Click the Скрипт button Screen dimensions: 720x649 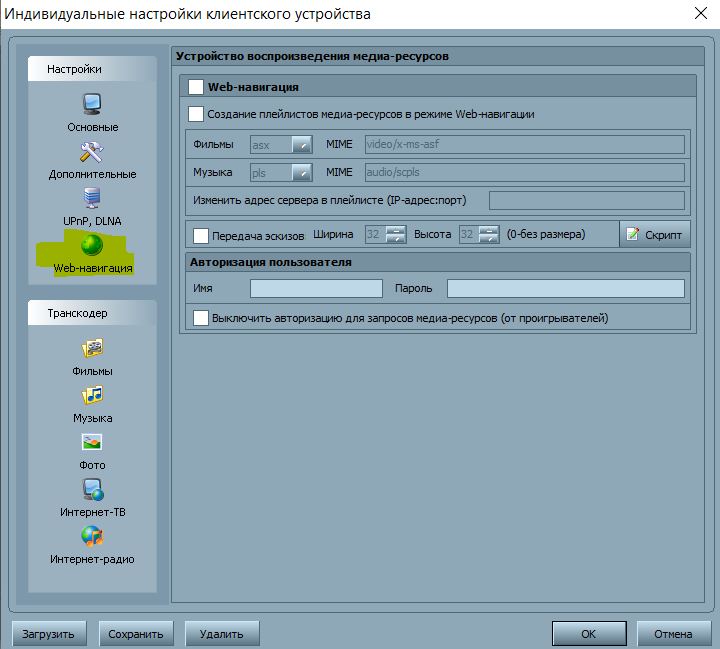tap(654, 235)
